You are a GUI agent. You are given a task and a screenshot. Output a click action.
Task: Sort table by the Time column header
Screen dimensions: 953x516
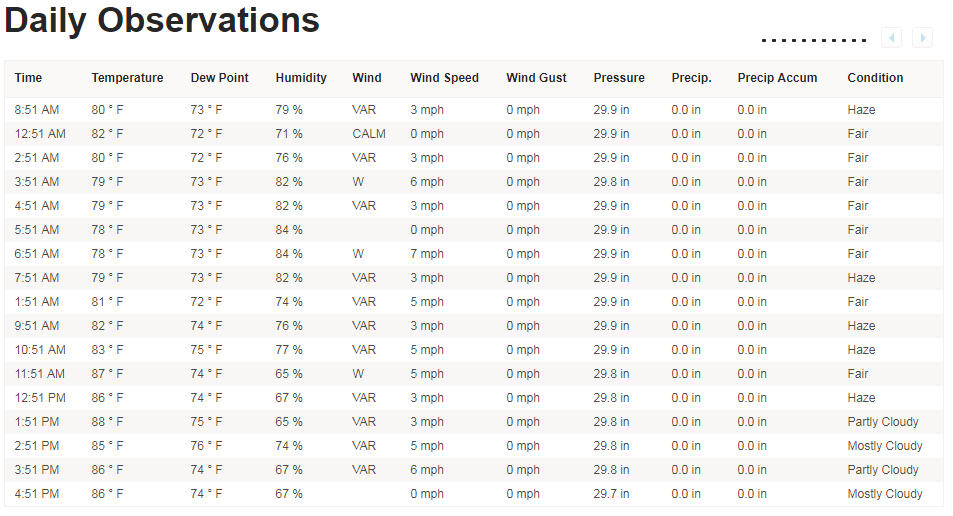(29, 78)
